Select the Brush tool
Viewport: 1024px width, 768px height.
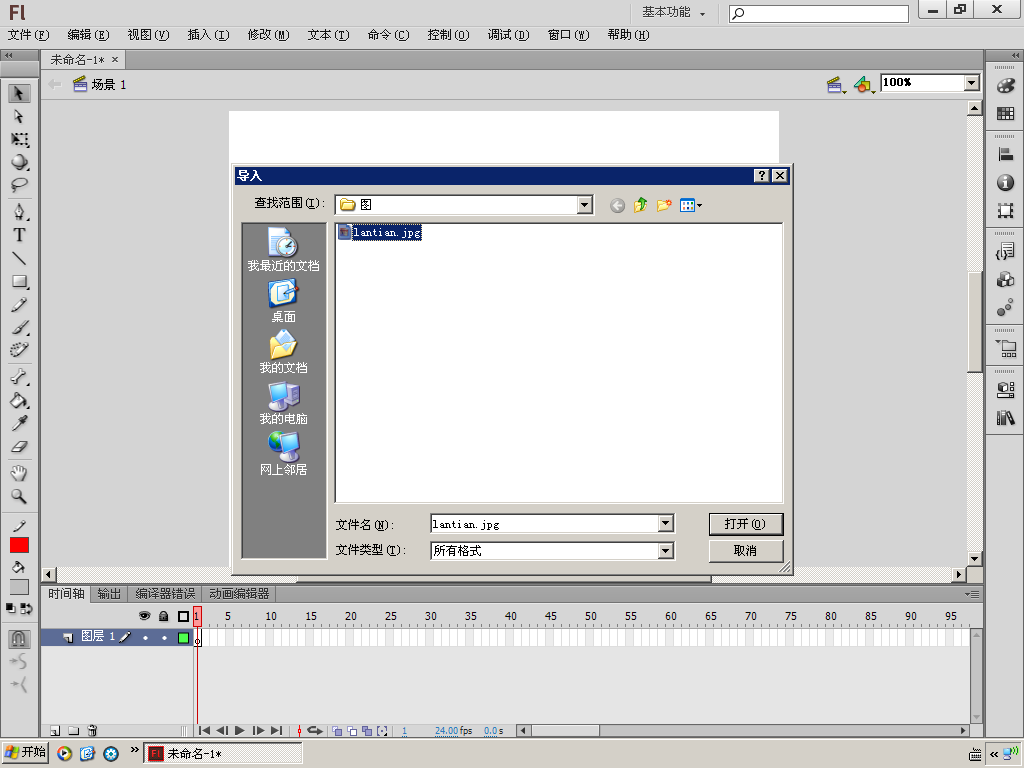pyautogui.click(x=19, y=327)
